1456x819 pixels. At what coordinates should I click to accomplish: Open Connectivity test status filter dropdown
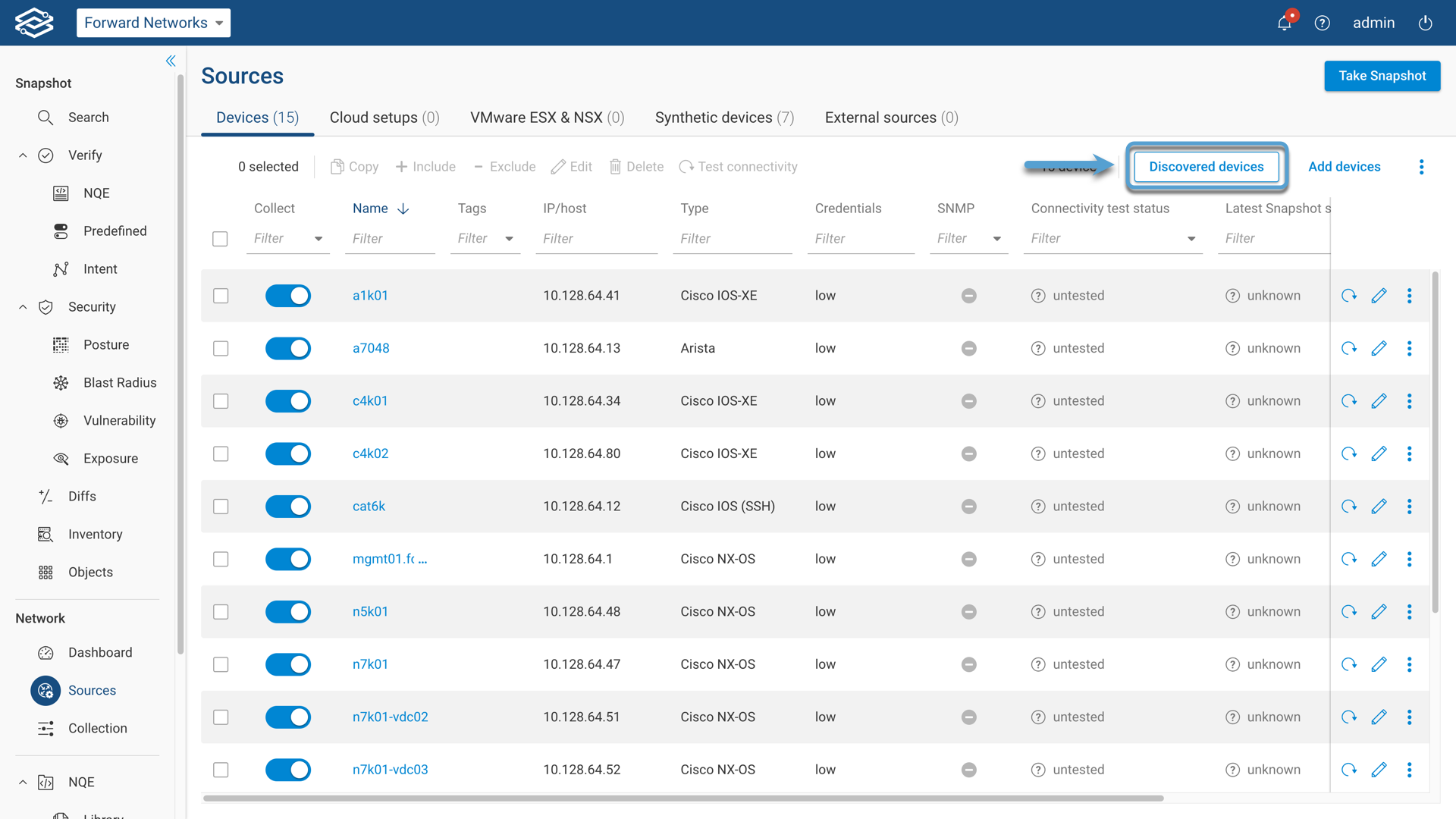[1191, 239]
